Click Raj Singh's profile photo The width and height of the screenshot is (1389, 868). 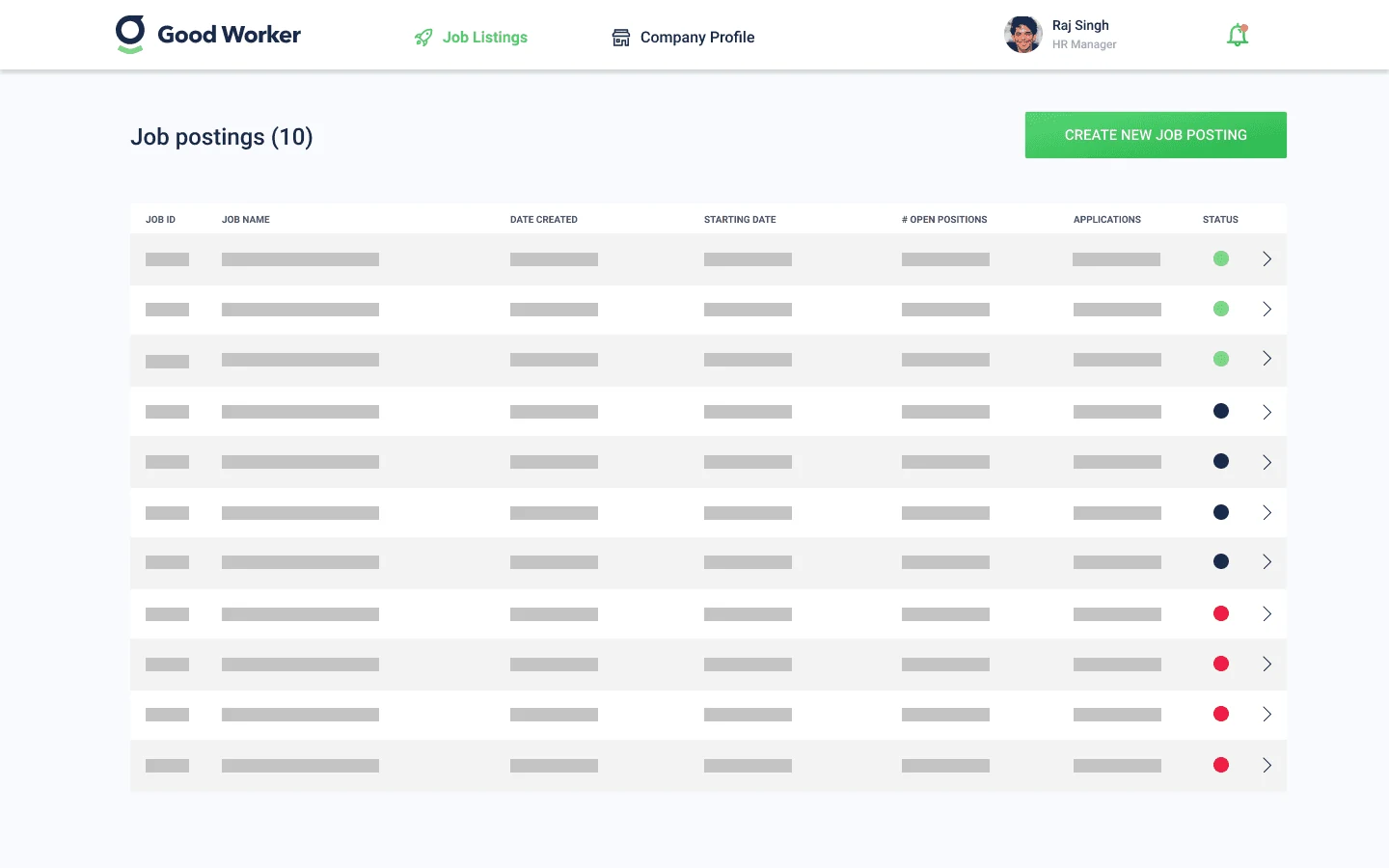(1023, 35)
